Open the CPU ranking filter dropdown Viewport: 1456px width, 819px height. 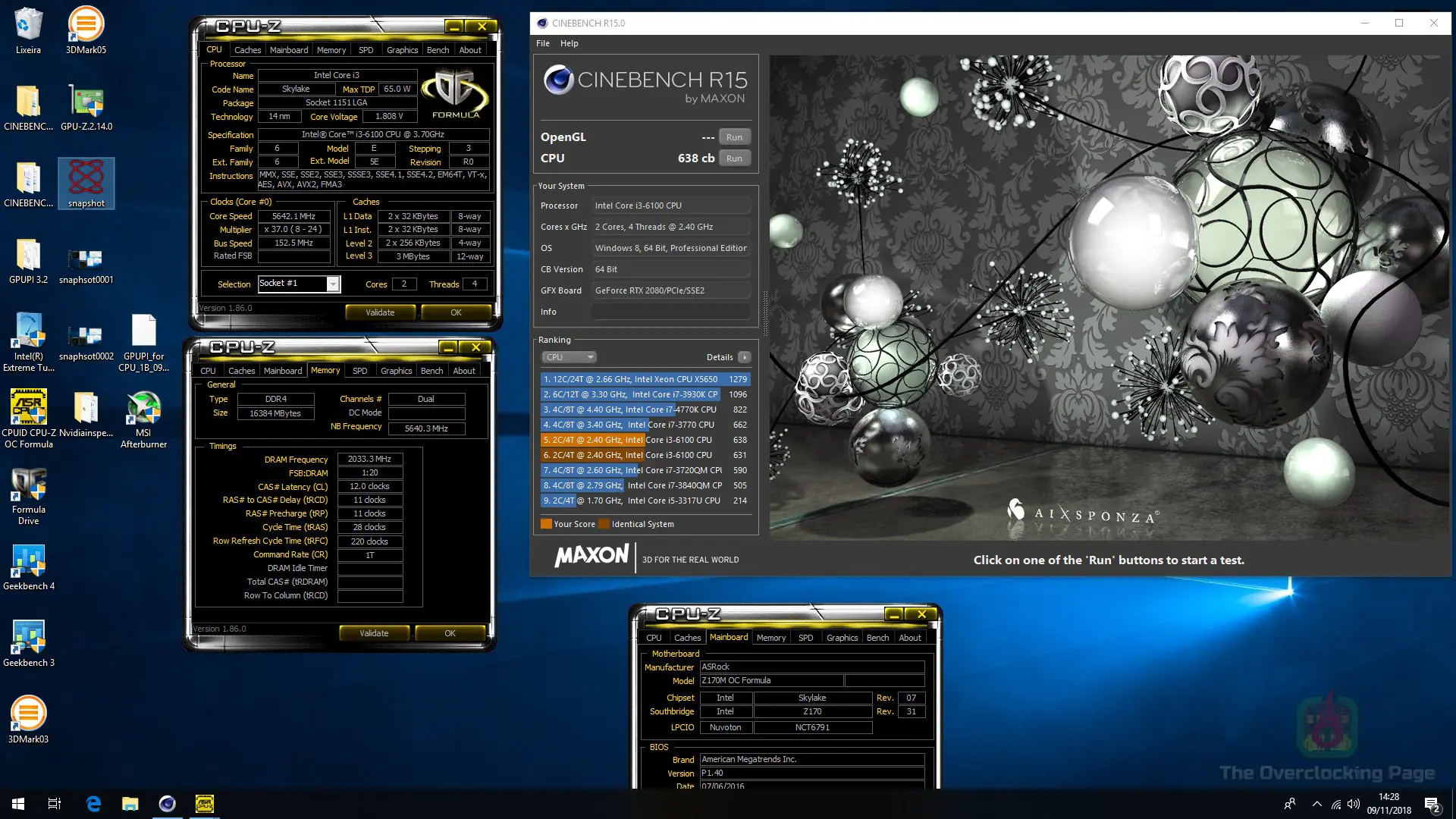pos(569,357)
